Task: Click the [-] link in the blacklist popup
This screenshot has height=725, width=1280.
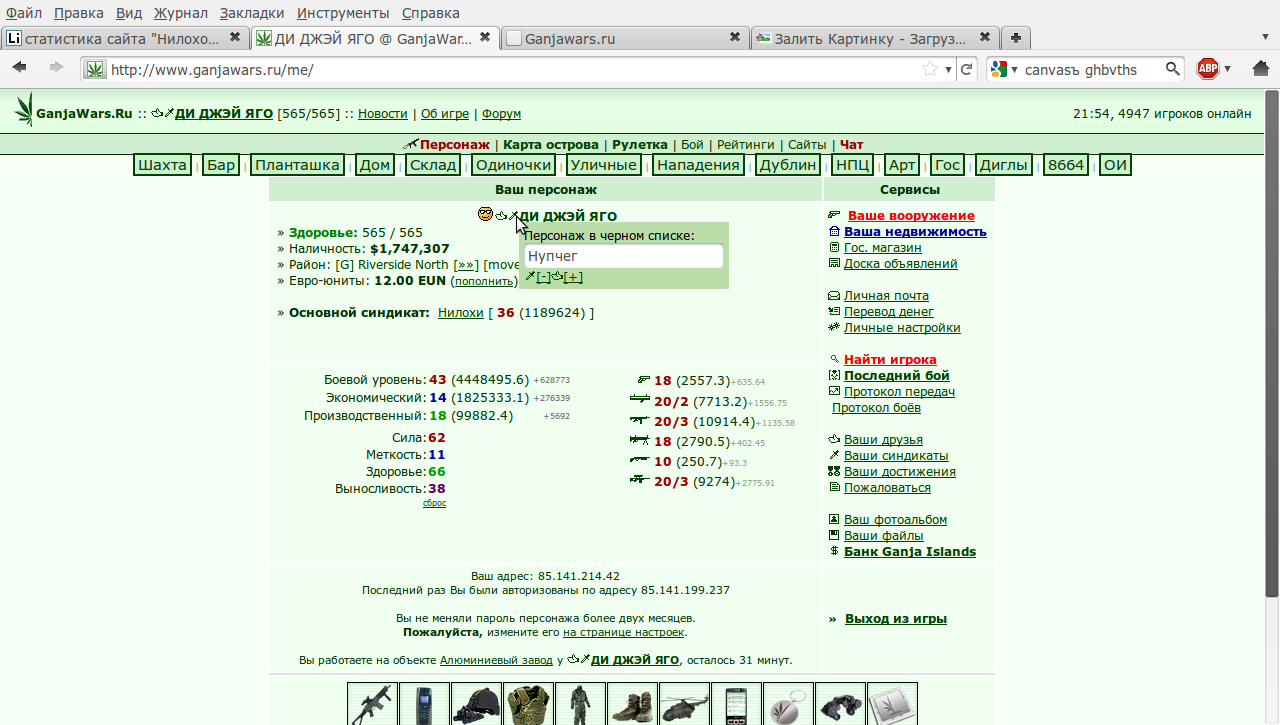Action: (x=543, y=277)
